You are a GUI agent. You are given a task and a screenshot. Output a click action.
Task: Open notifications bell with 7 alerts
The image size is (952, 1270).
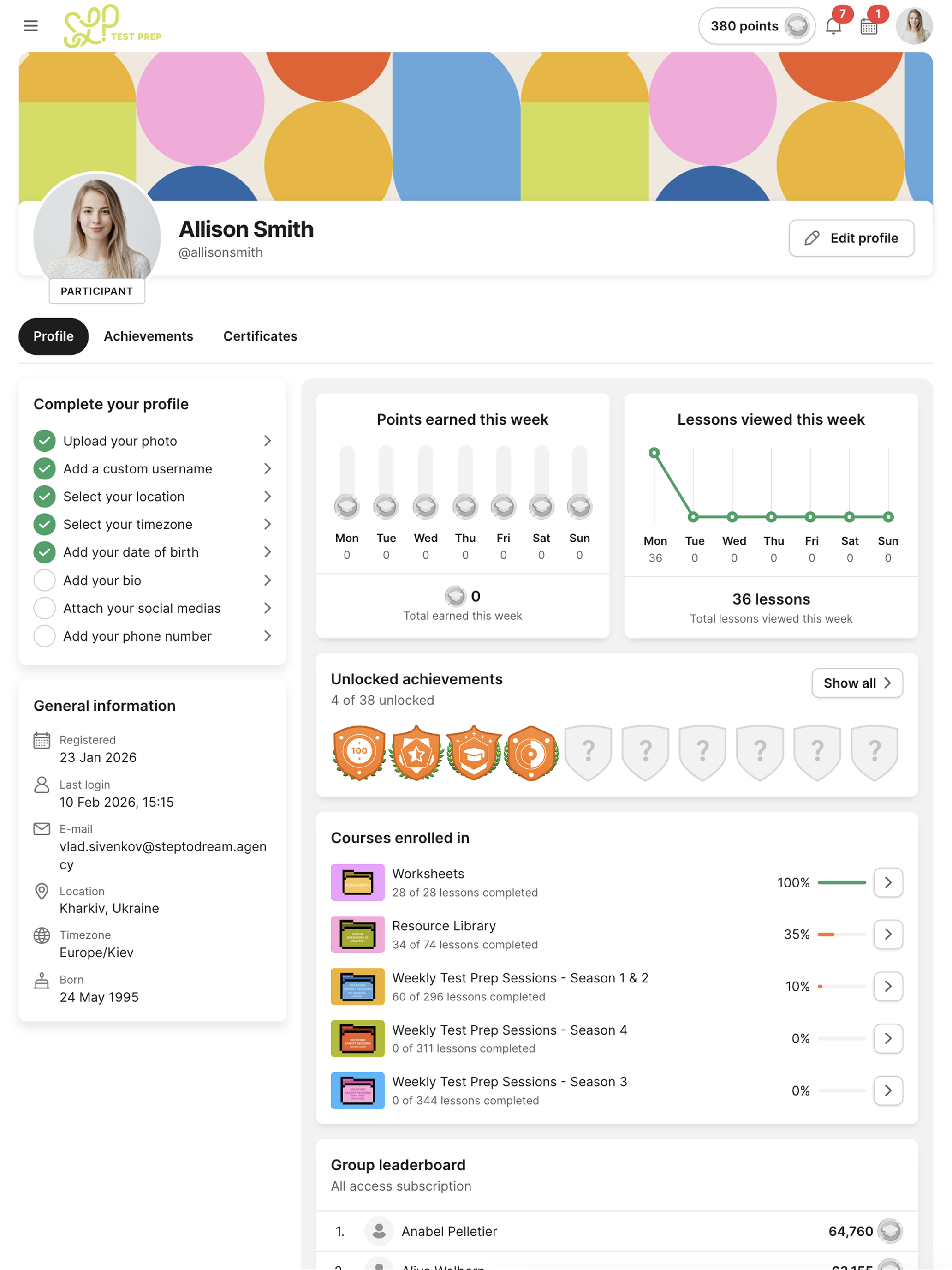[833, 26]
